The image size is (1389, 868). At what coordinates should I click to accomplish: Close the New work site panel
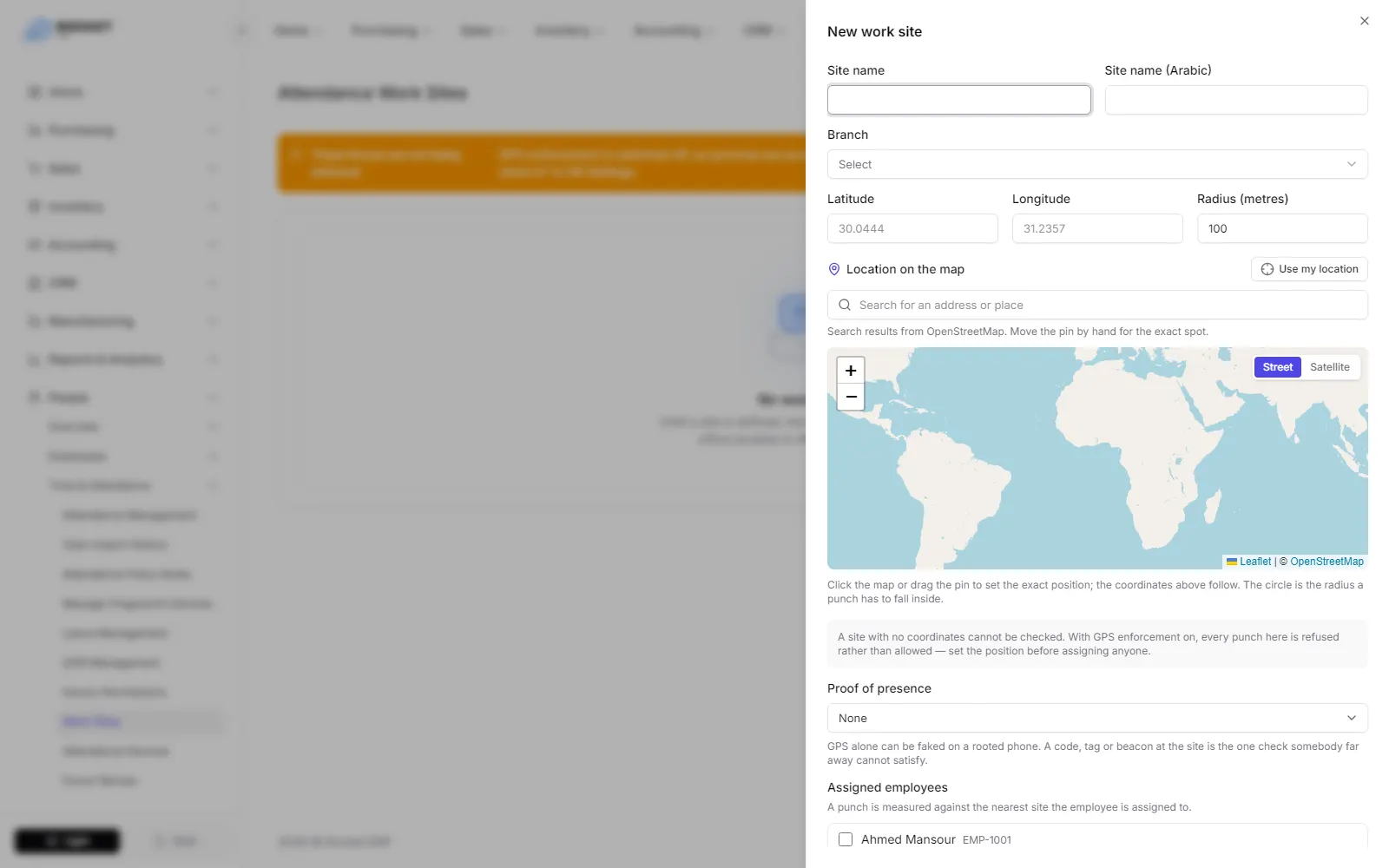1364,21
